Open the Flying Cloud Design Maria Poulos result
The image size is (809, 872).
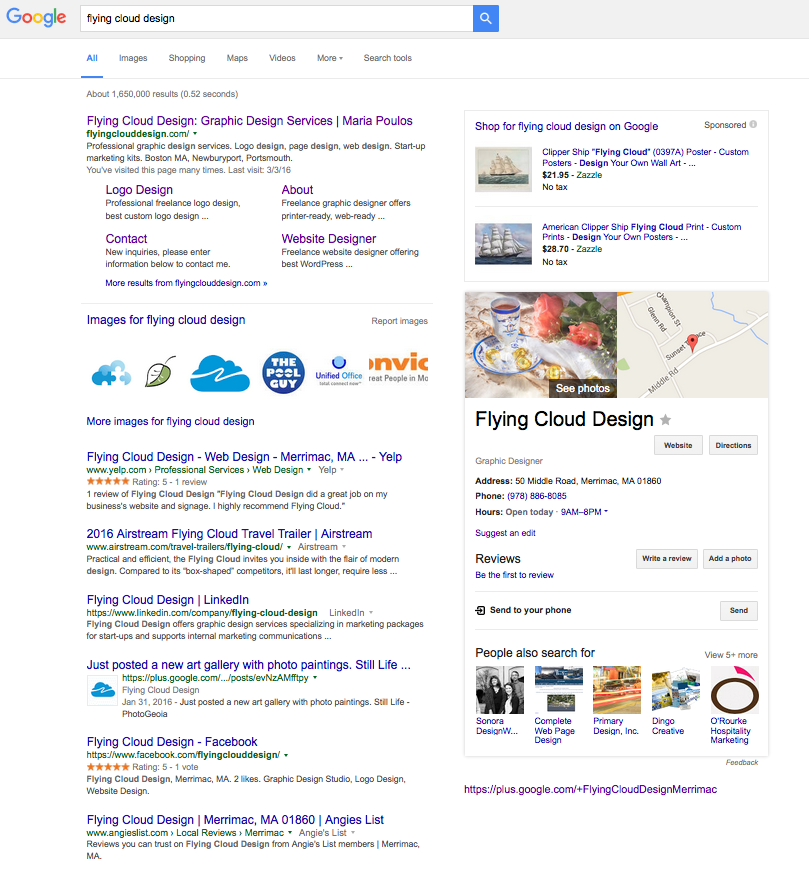250,121
